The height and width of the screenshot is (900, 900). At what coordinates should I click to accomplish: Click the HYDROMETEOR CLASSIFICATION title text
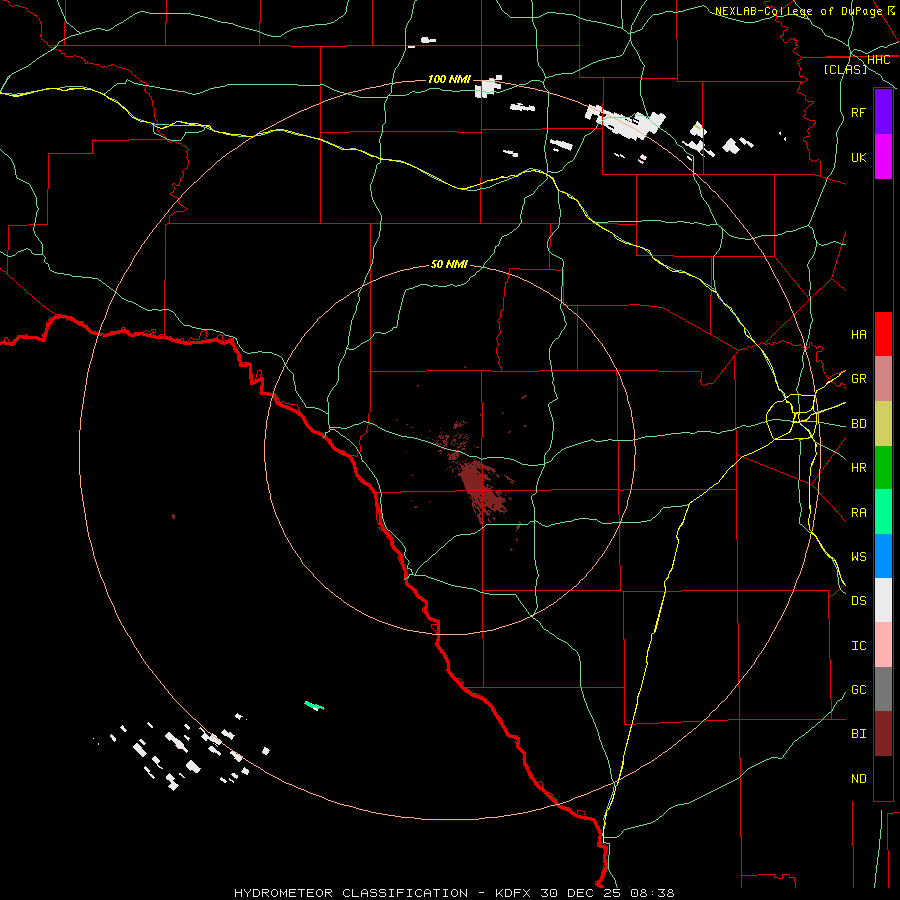pos(351,893)
